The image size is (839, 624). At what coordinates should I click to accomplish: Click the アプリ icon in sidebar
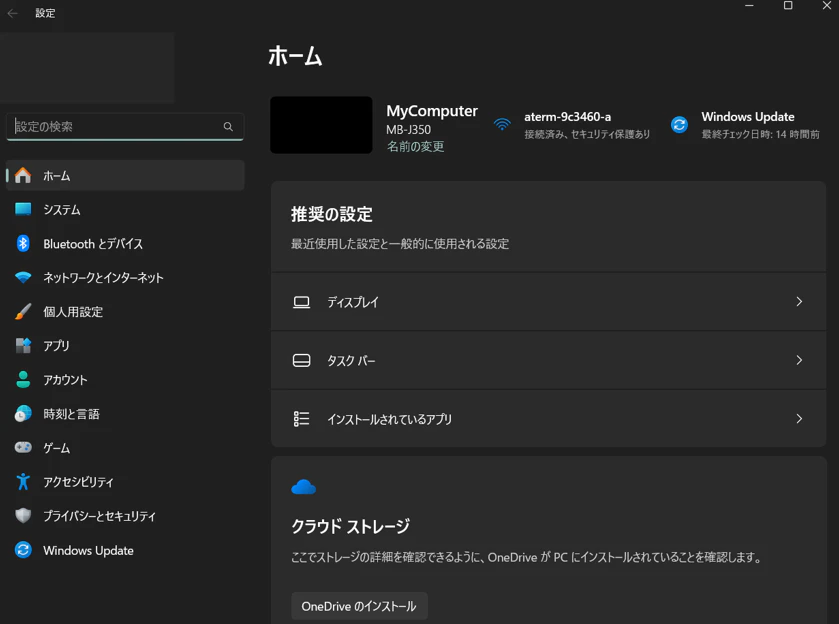tap(22, 345)
